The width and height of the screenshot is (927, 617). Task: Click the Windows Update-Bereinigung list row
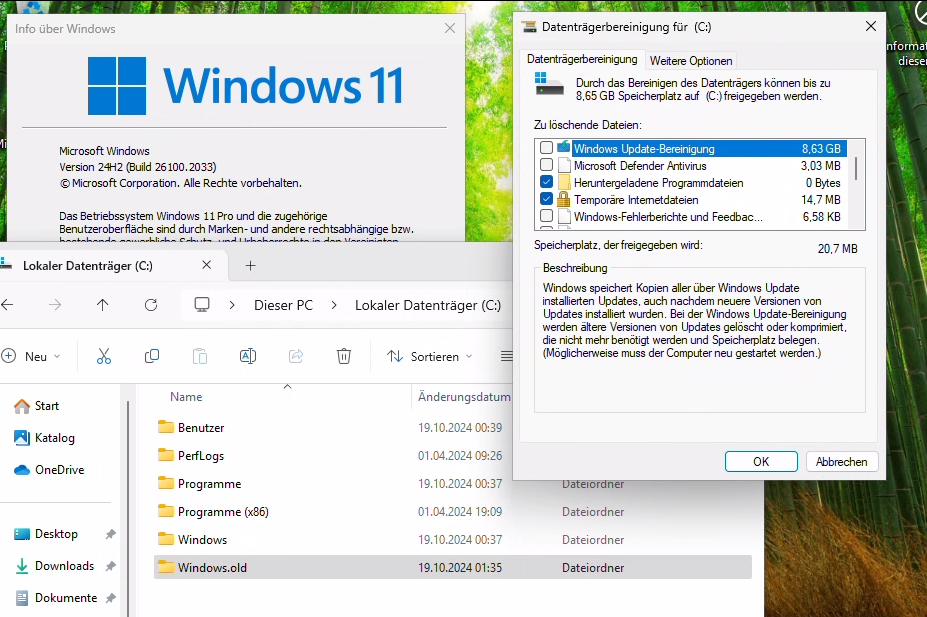tap(709, 148)
